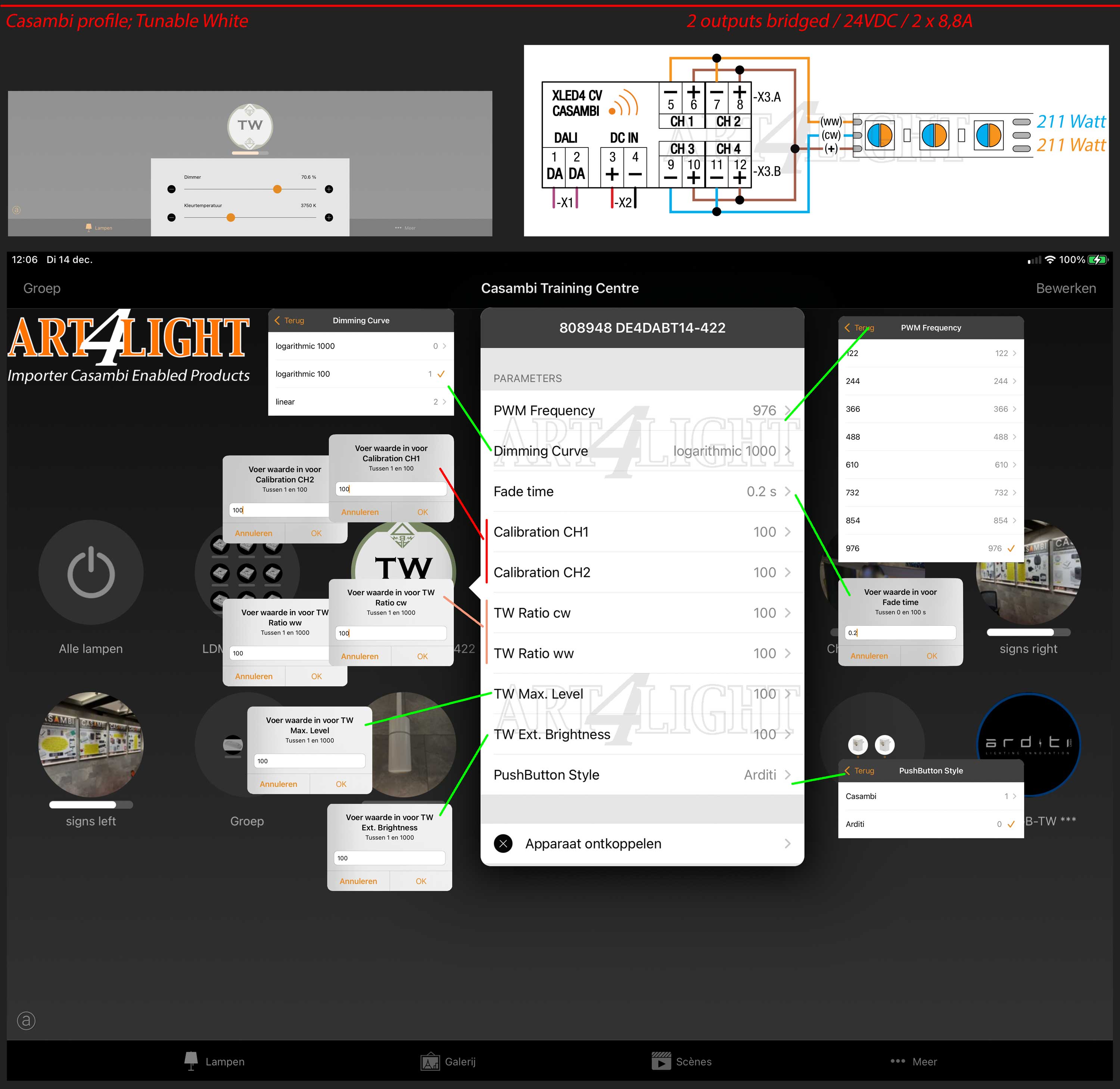Viewport: 1120px width, 1089px height.
Task: Expand the PWM Frequency parameter setting
Action: (641, 409)
